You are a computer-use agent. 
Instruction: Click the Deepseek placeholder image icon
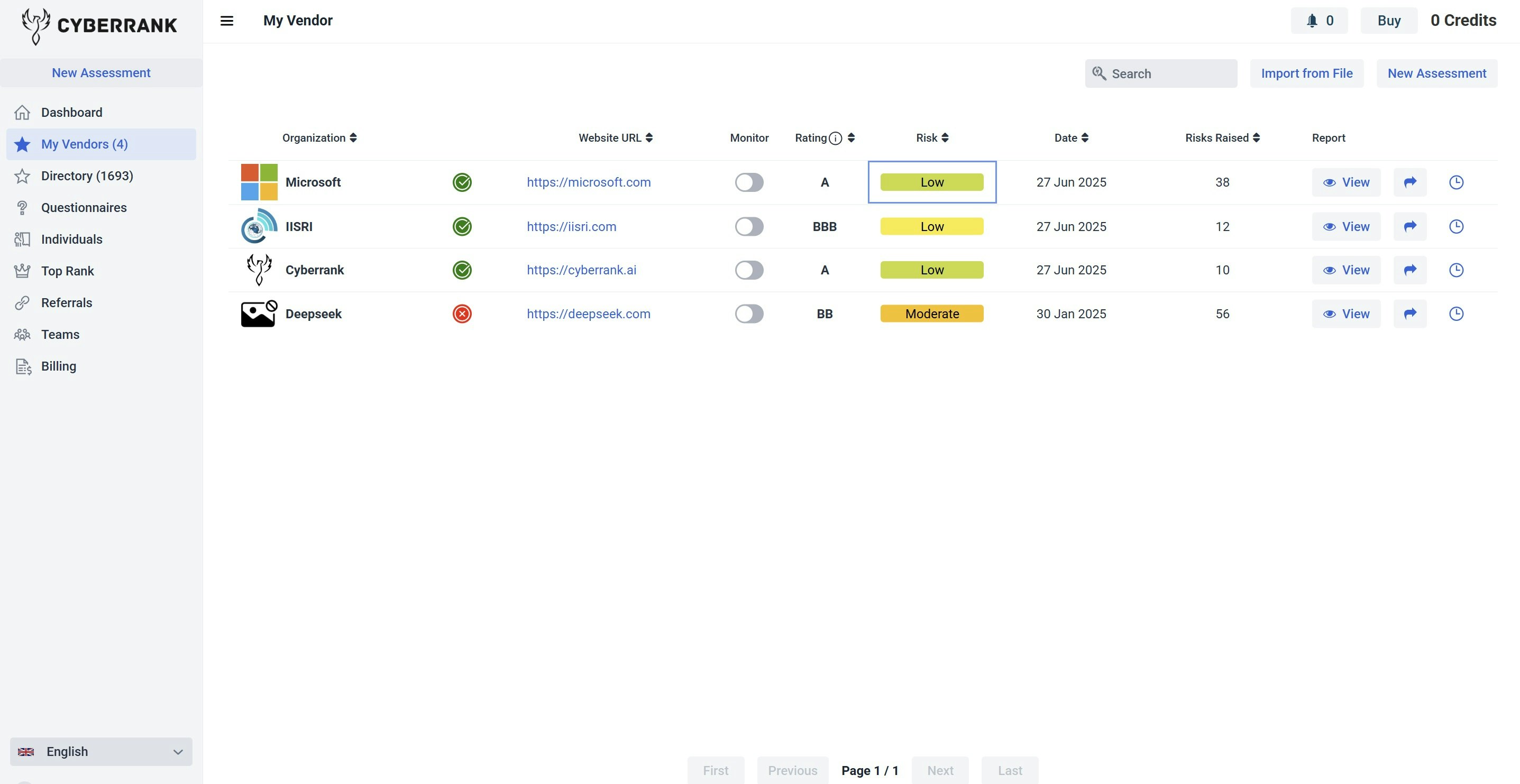(x=259, y=314)
